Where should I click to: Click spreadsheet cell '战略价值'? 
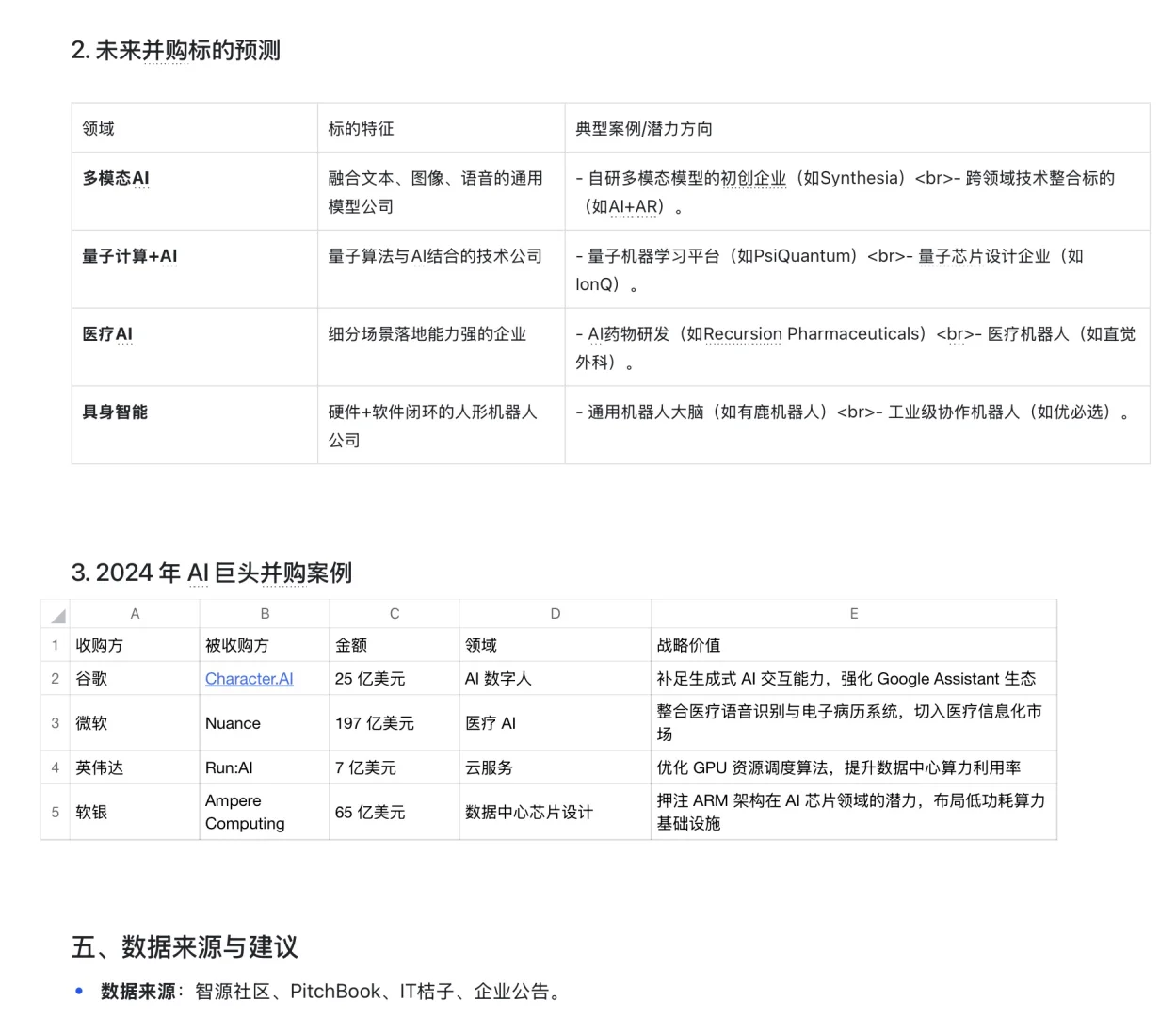(854, 645)
